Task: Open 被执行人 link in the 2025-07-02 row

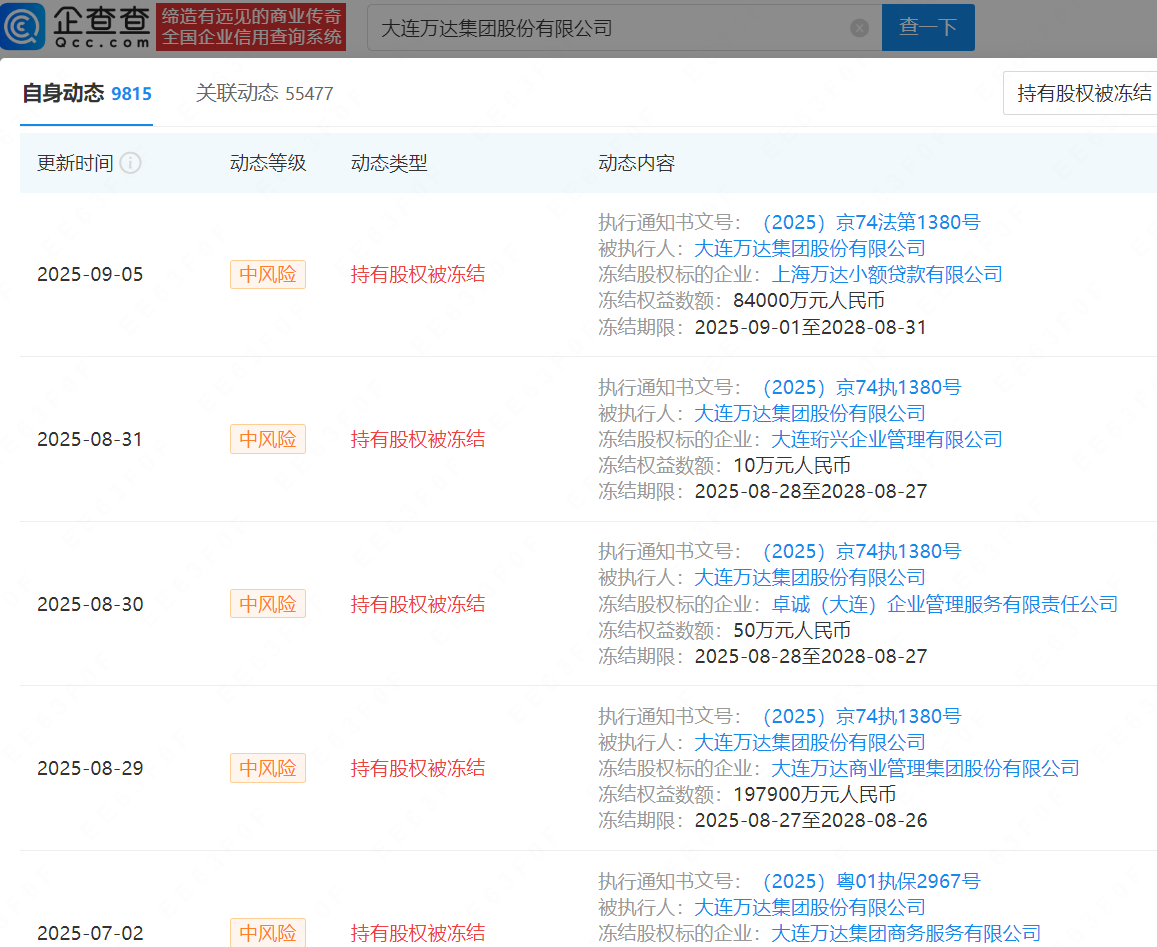Action: click(809, 907)
